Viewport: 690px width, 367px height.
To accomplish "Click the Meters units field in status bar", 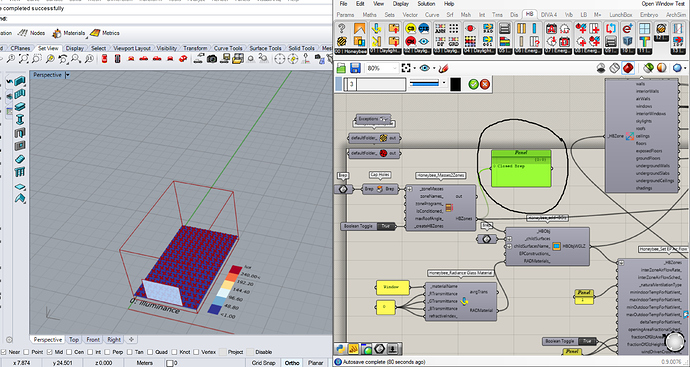I will 145,363.
